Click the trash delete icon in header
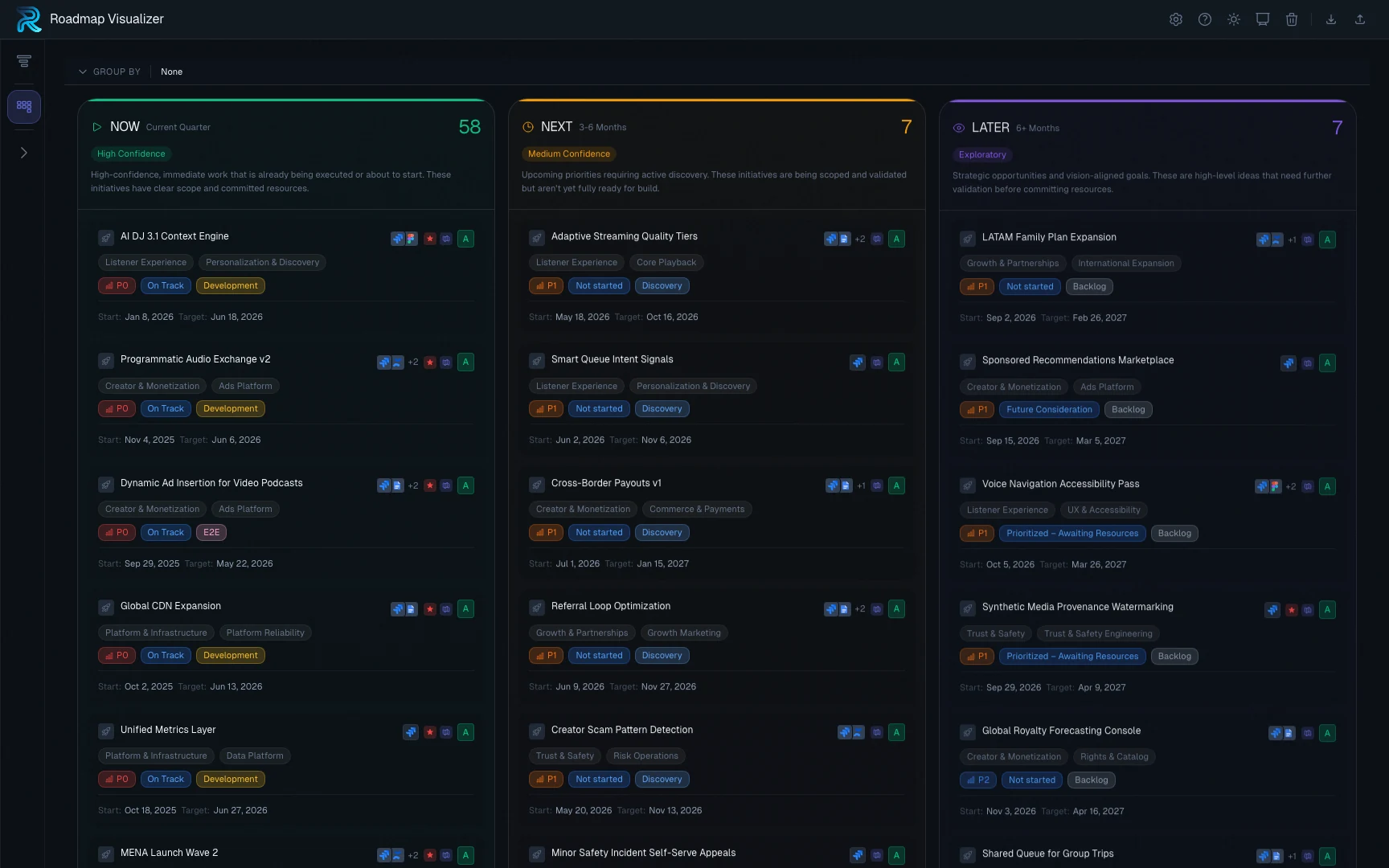 [1291, 19]
